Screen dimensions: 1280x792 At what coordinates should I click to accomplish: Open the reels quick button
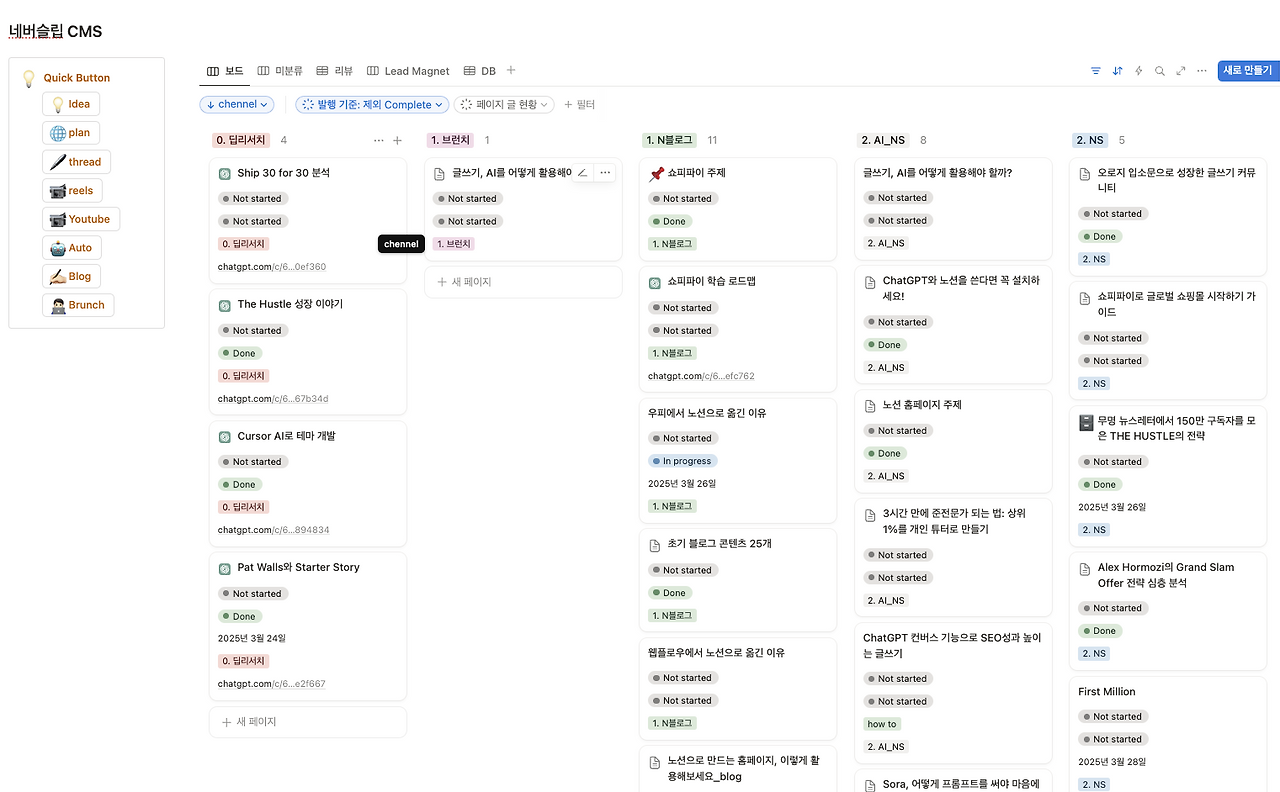tap(71, 190)
